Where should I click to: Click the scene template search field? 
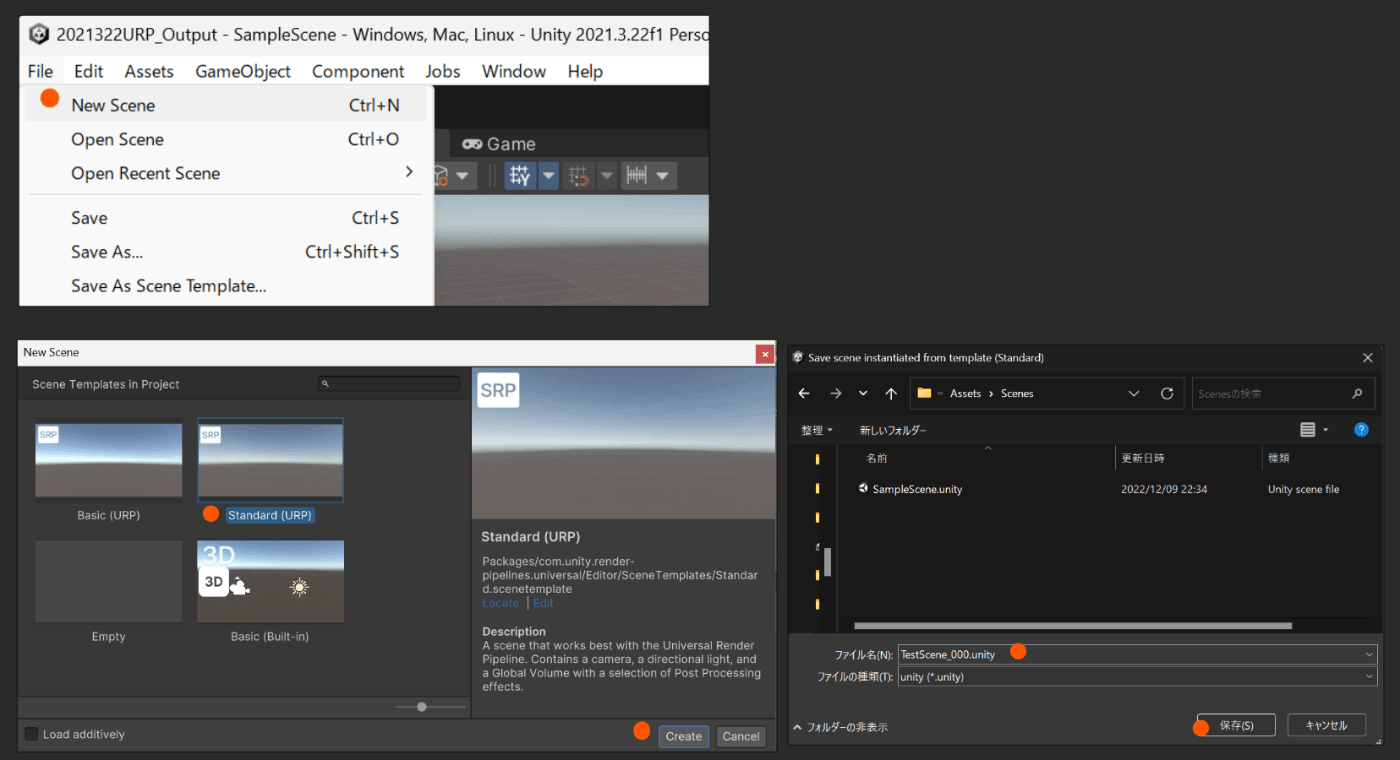[x=390, y=384]
